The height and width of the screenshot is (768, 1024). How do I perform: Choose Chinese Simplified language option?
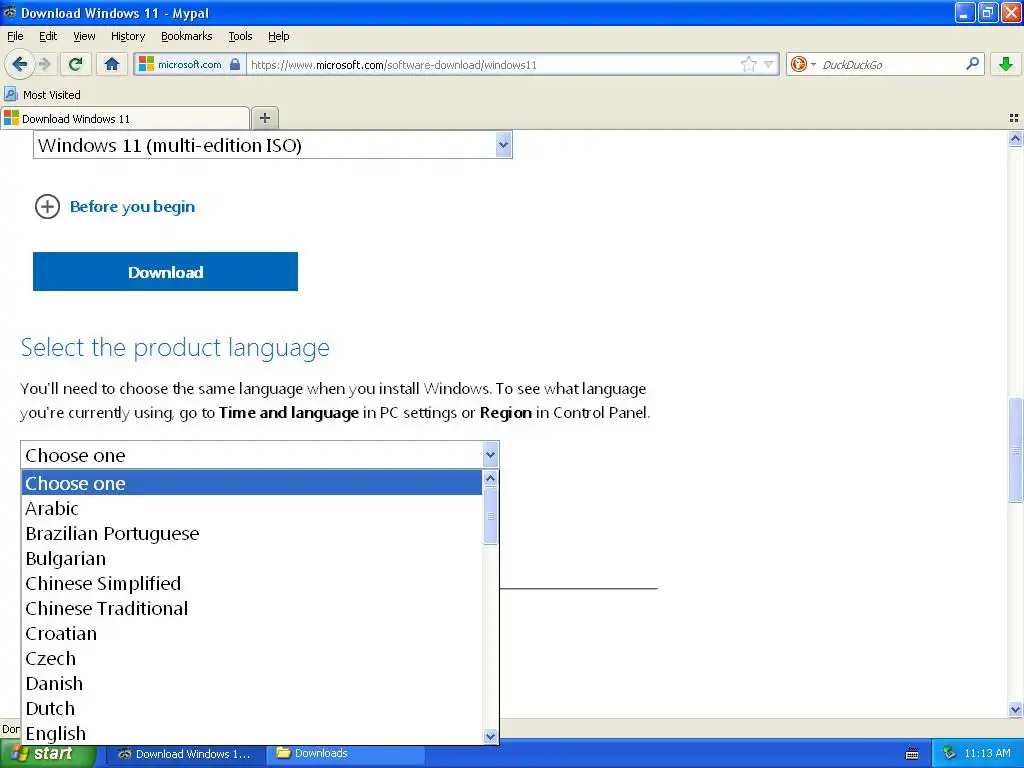[x=251, y=583]
